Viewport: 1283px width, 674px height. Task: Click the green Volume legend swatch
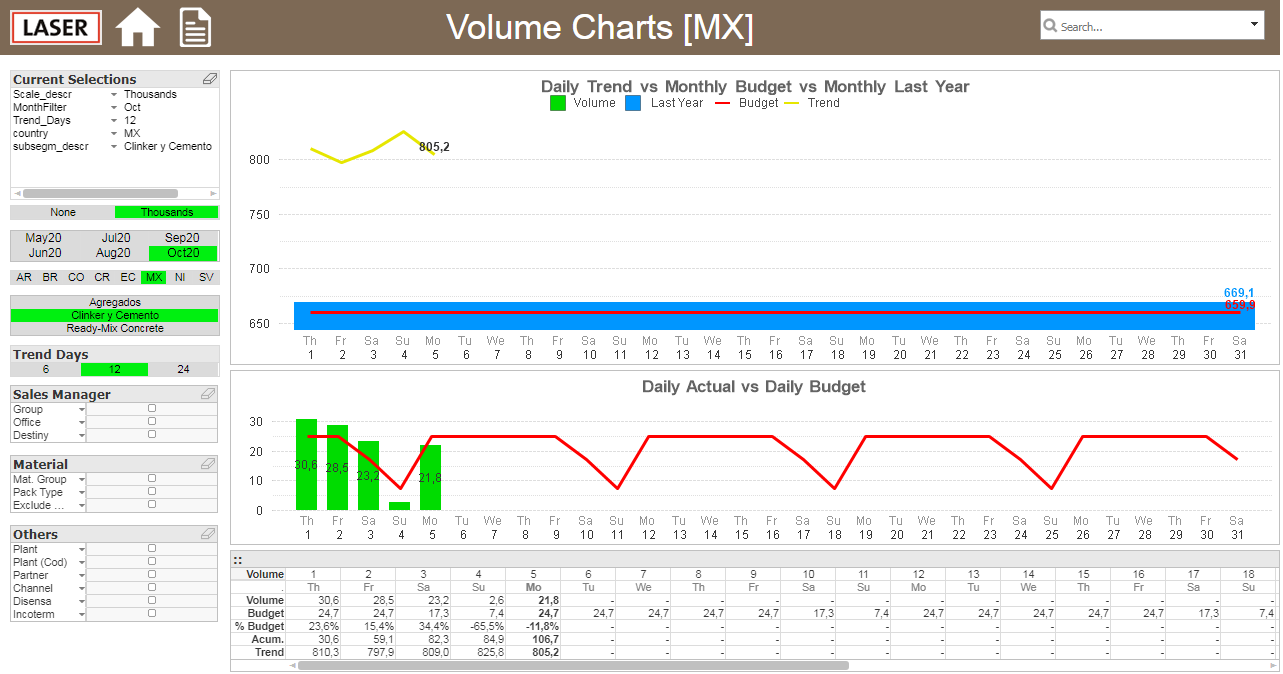click(x=558, y=103)
